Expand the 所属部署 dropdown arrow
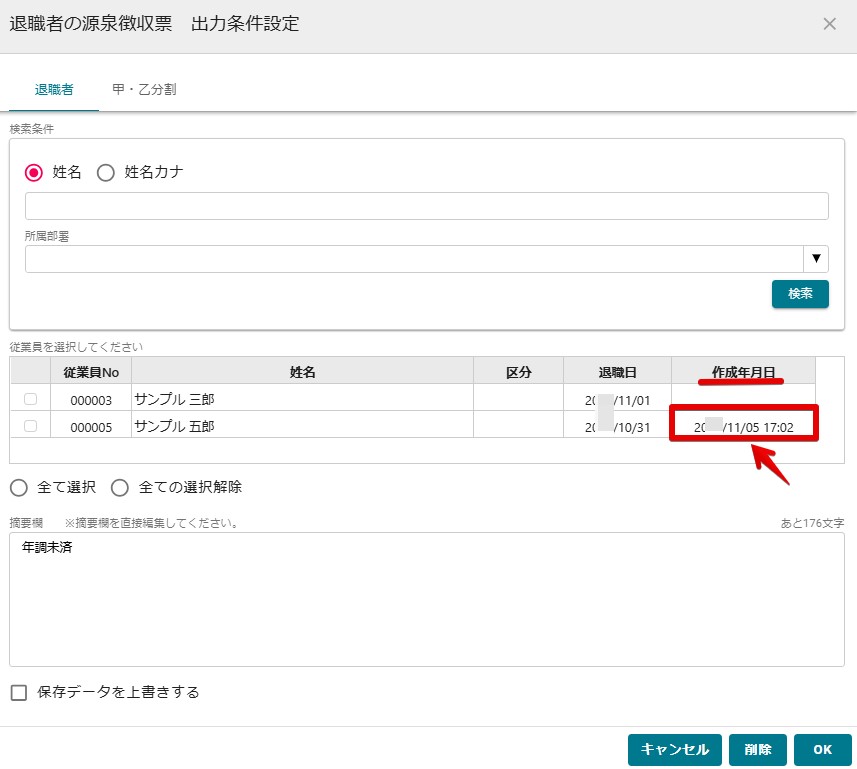The image size is (857, 769). (816, 259)
